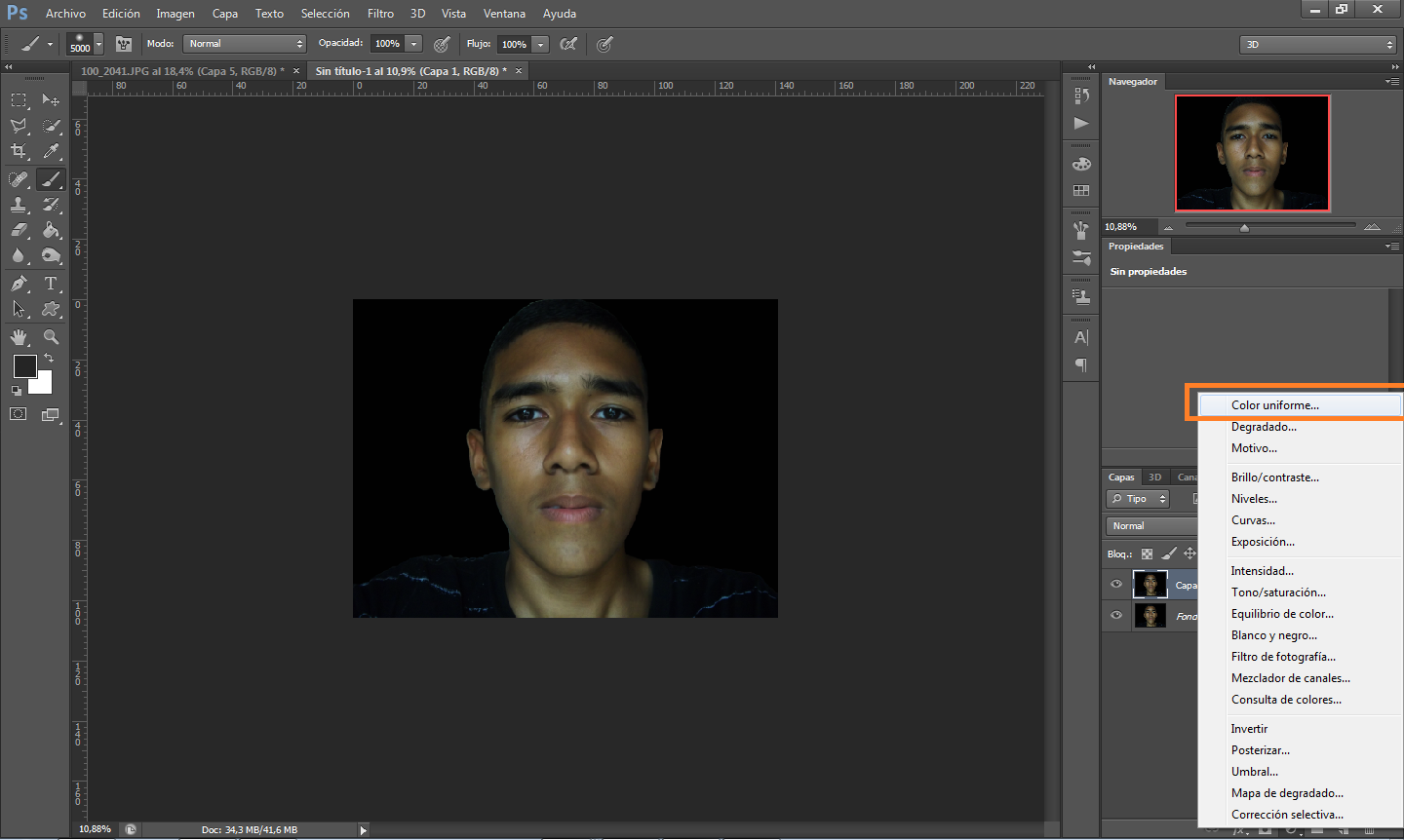Select the Path Selection tool
The width and height of the screenshot is (1404, 840).
(x=19, y=309)
